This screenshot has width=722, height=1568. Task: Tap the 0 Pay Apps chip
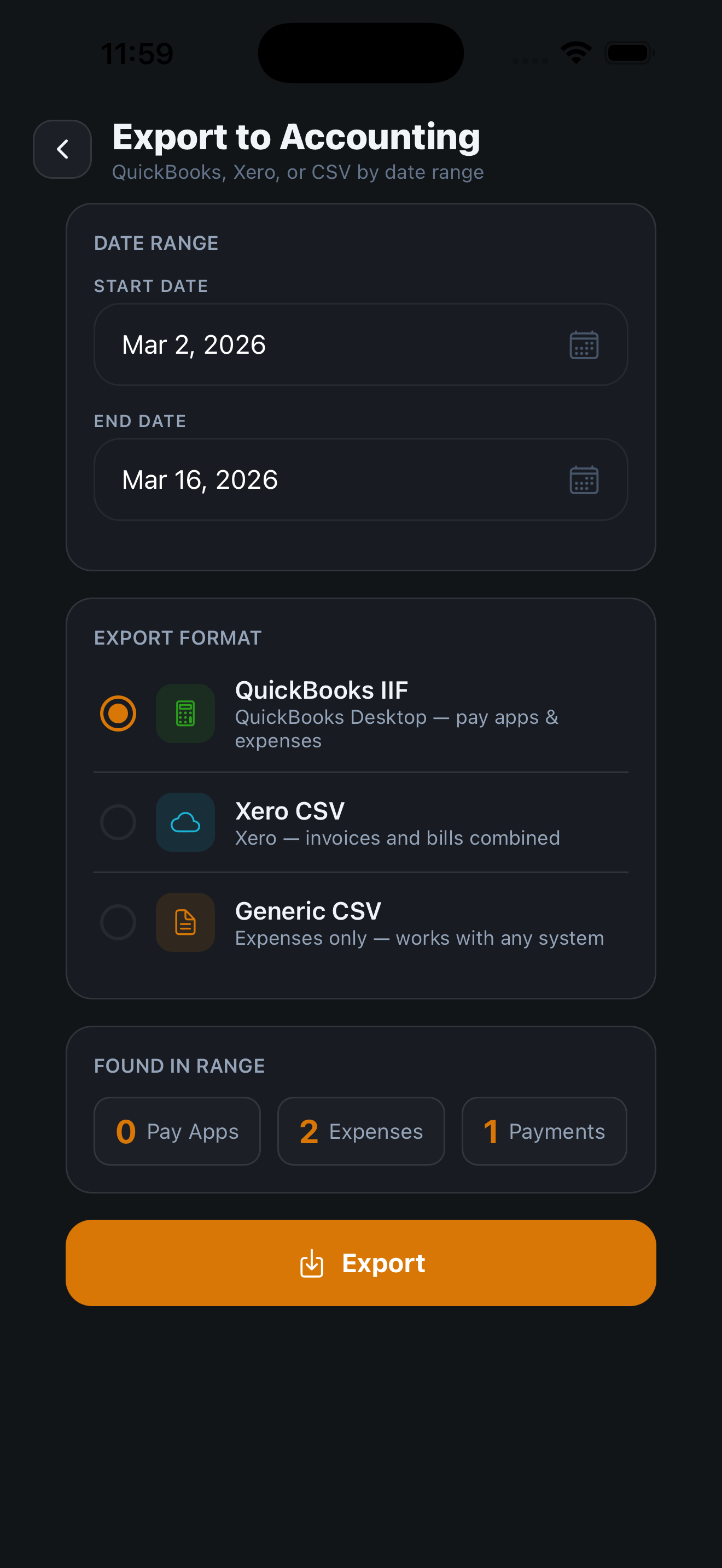(x=177, y=1132)
